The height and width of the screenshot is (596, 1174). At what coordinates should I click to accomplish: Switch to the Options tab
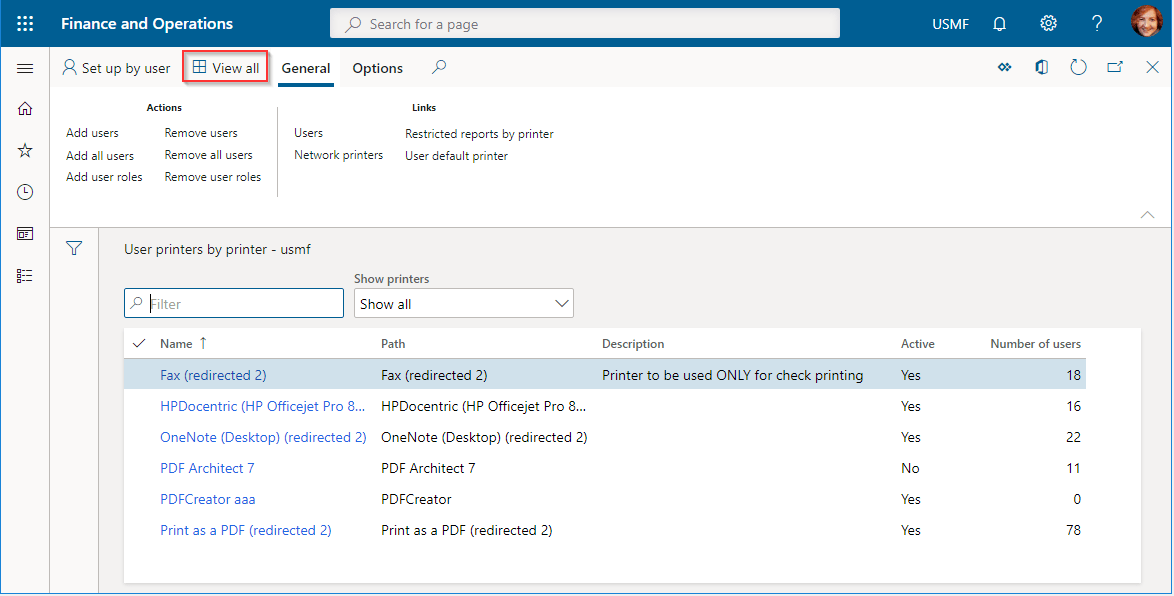[x=377, y=68]
